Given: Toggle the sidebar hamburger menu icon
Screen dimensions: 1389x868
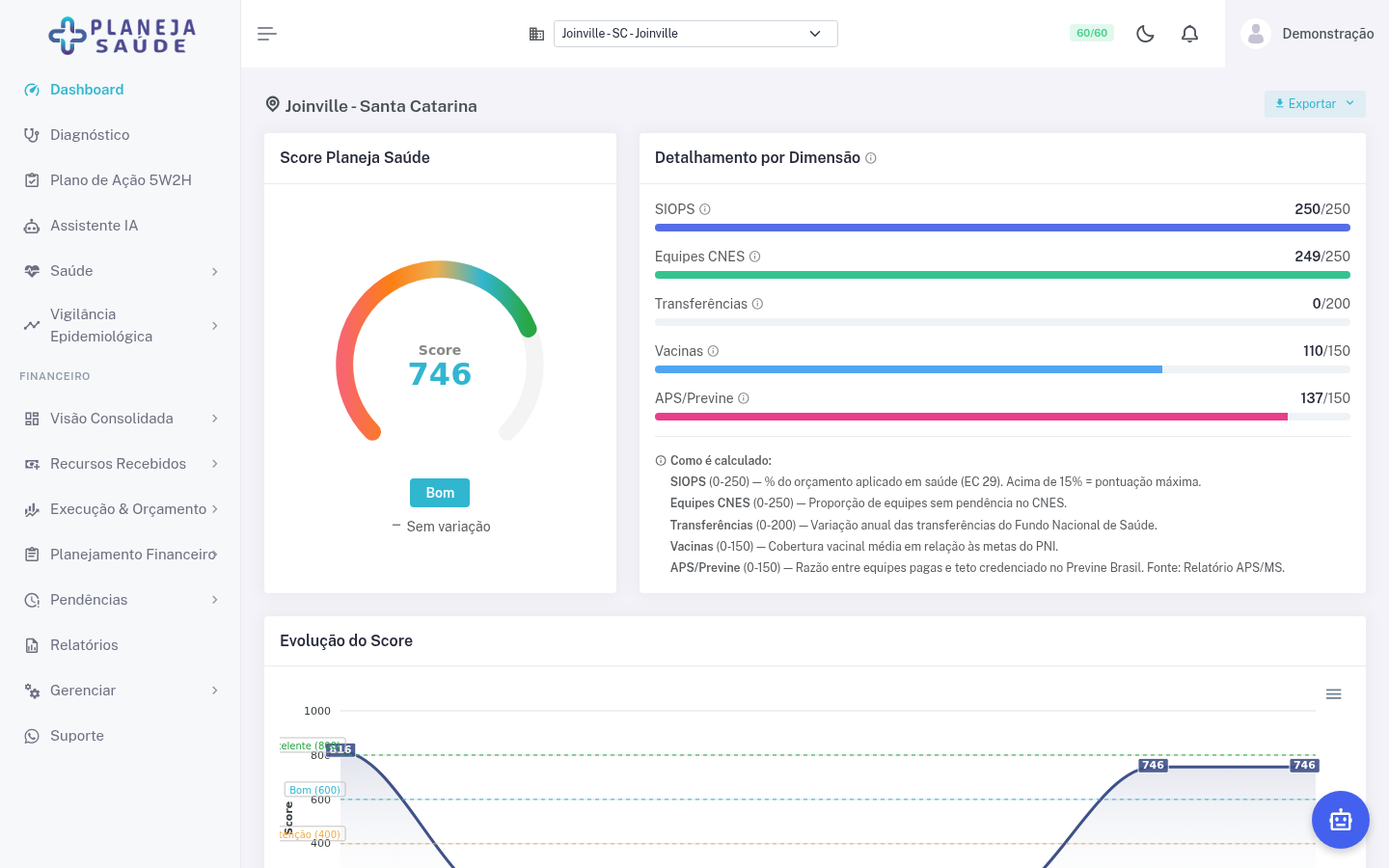Looking at the screenshot, I should point(267,34).
